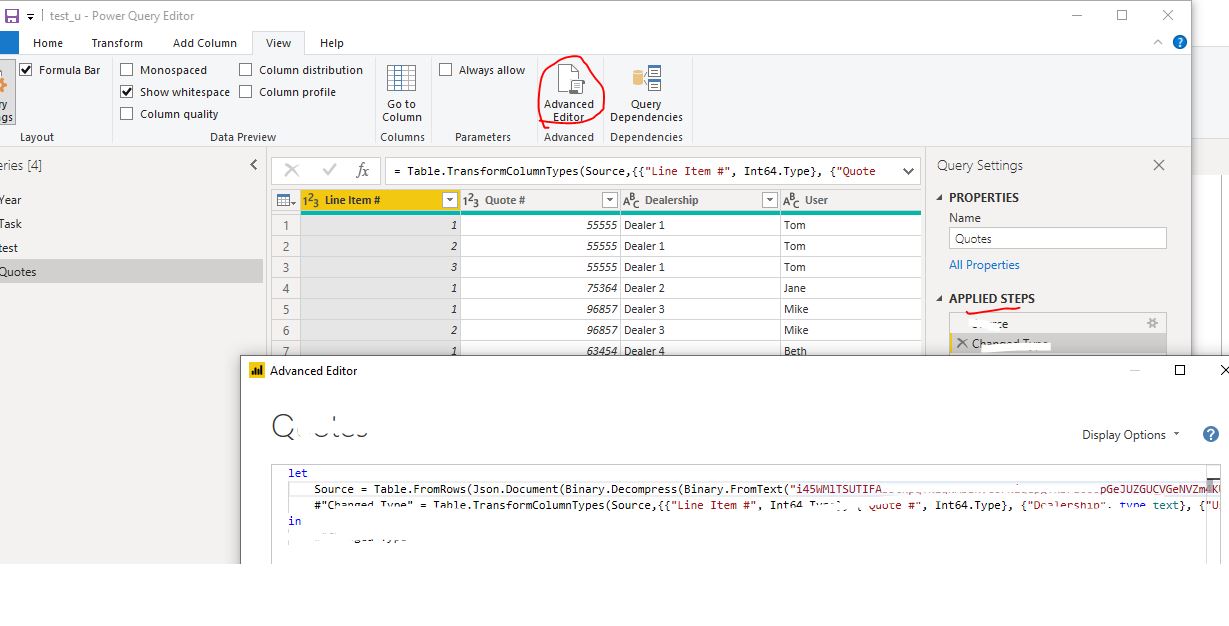Screen dimensions: 1229x626
Task: Toggle the Formula Bar checkbox
Action: coord(26,70)
